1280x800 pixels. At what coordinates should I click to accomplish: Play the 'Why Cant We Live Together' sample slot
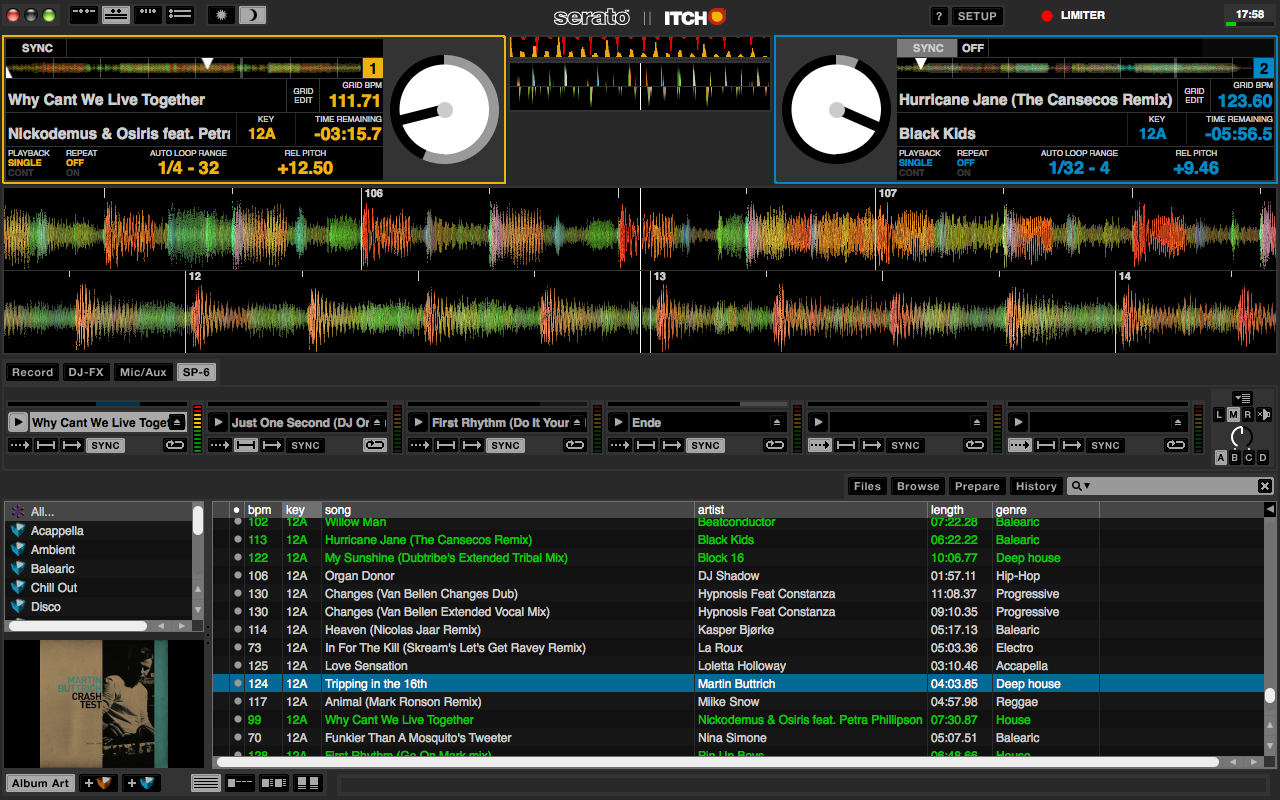(18, 422)
